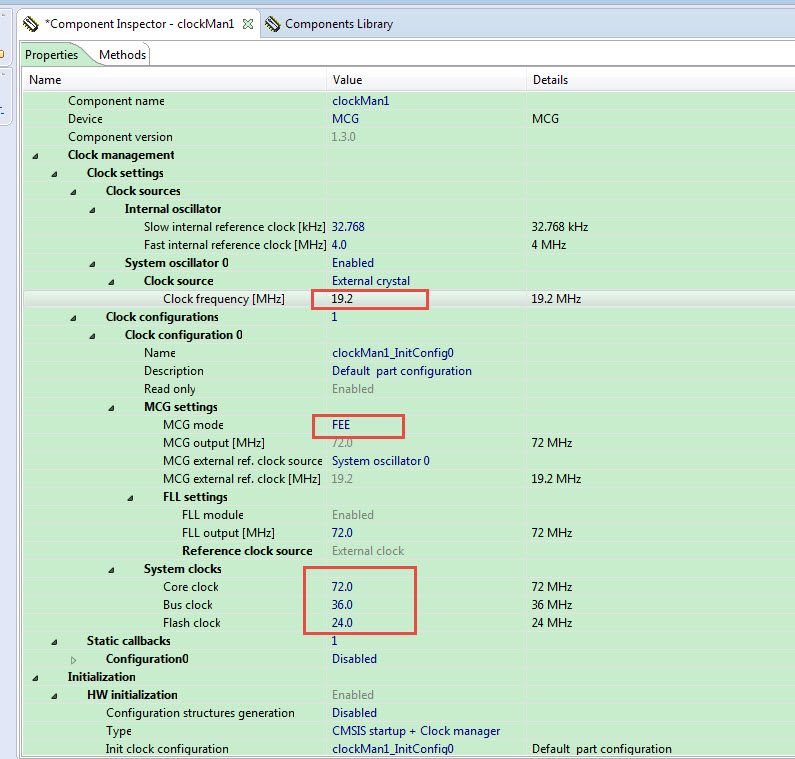Collapse the FLL settings node
The height and width of the screenshot is (759, 795).
tap(130, 498)
